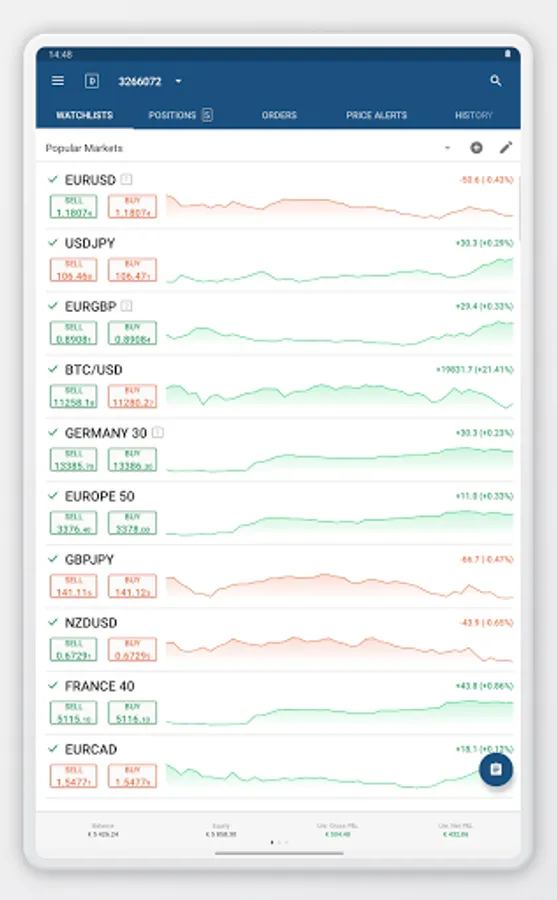Toggle the checkmark next to NZDUSD
Image resolution: width=557 pixels, height=900 pixels.
tap(53, 622)
